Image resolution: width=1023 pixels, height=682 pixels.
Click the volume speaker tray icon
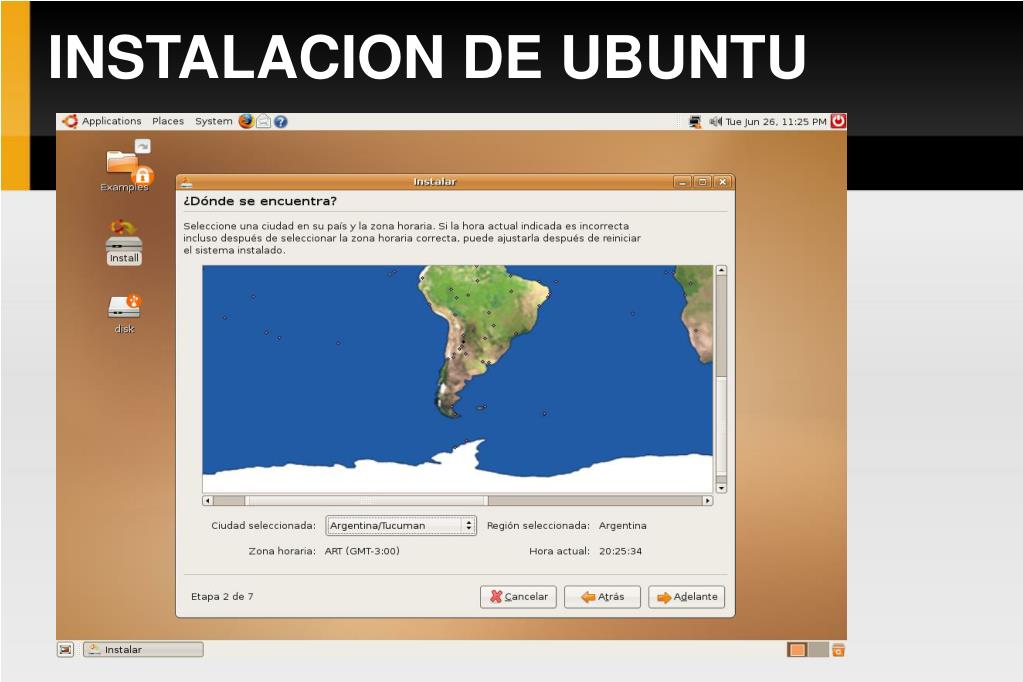[x=716, y=121]
